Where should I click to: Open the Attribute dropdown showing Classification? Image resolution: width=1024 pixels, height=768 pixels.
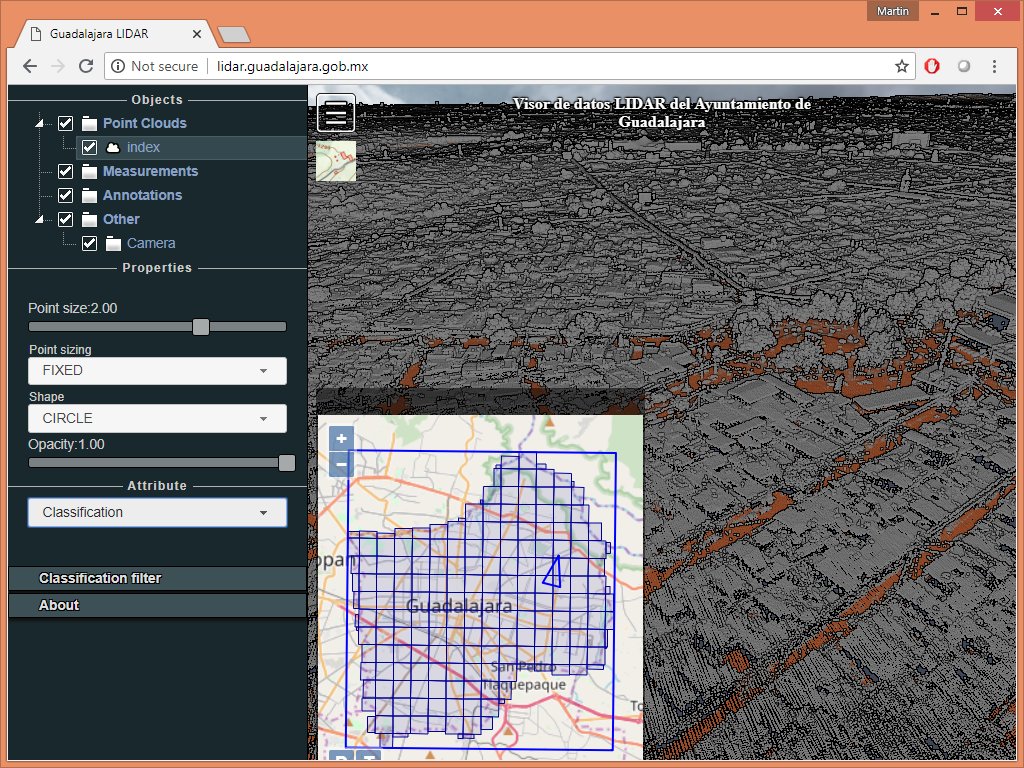(157, 512)
